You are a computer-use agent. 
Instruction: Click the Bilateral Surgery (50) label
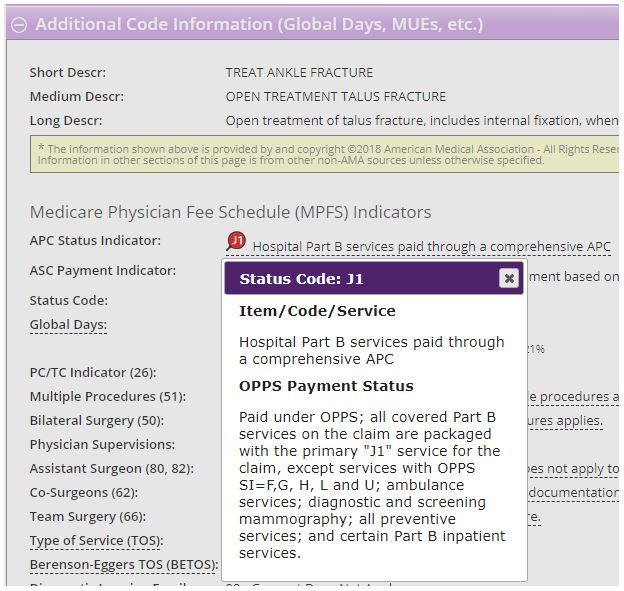coord(97,421)
